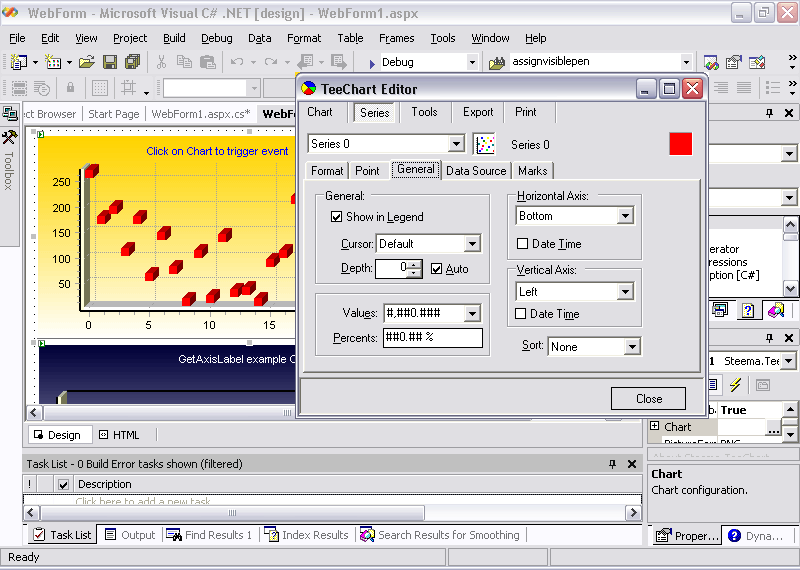Click the red series color swatch
Screen dimensions: 800x570
[680, 144]
